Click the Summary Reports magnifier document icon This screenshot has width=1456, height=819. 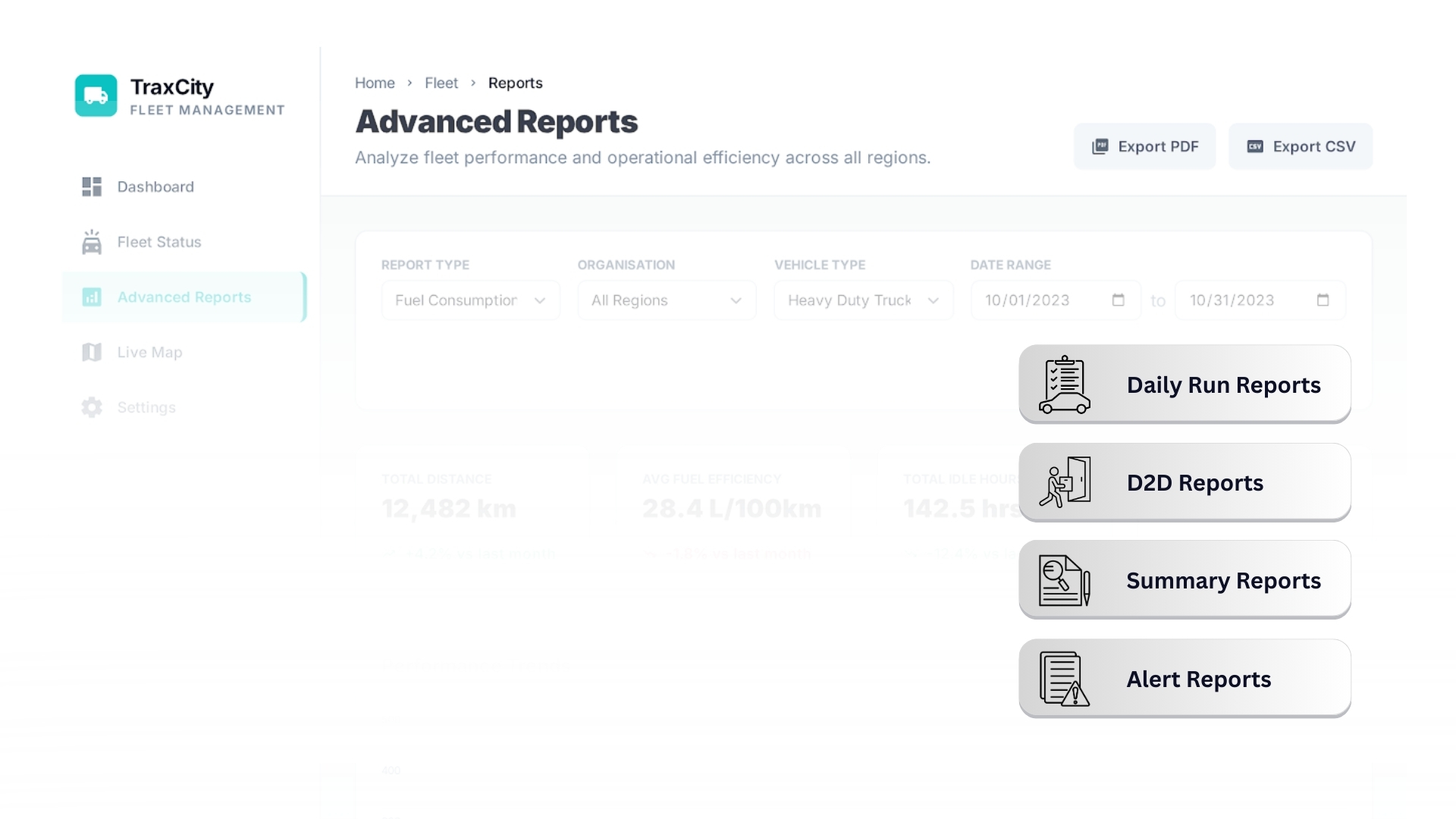coord(1065,580)
